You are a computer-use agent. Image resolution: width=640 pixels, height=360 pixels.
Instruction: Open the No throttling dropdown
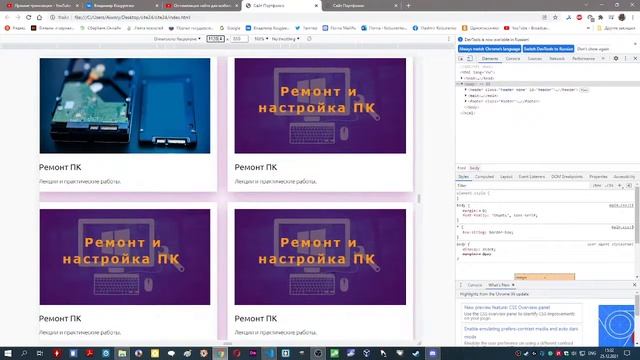[x=285, y=39]
